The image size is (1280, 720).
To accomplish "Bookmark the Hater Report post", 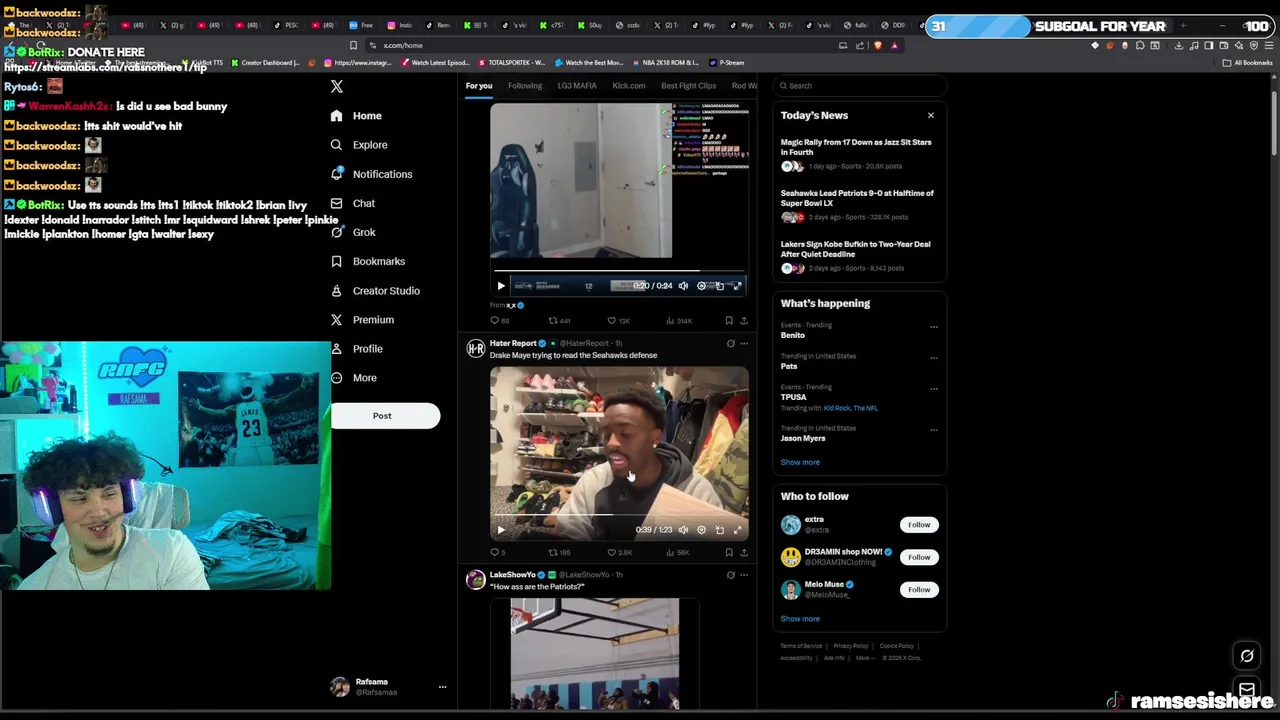I will pos(729,552).
